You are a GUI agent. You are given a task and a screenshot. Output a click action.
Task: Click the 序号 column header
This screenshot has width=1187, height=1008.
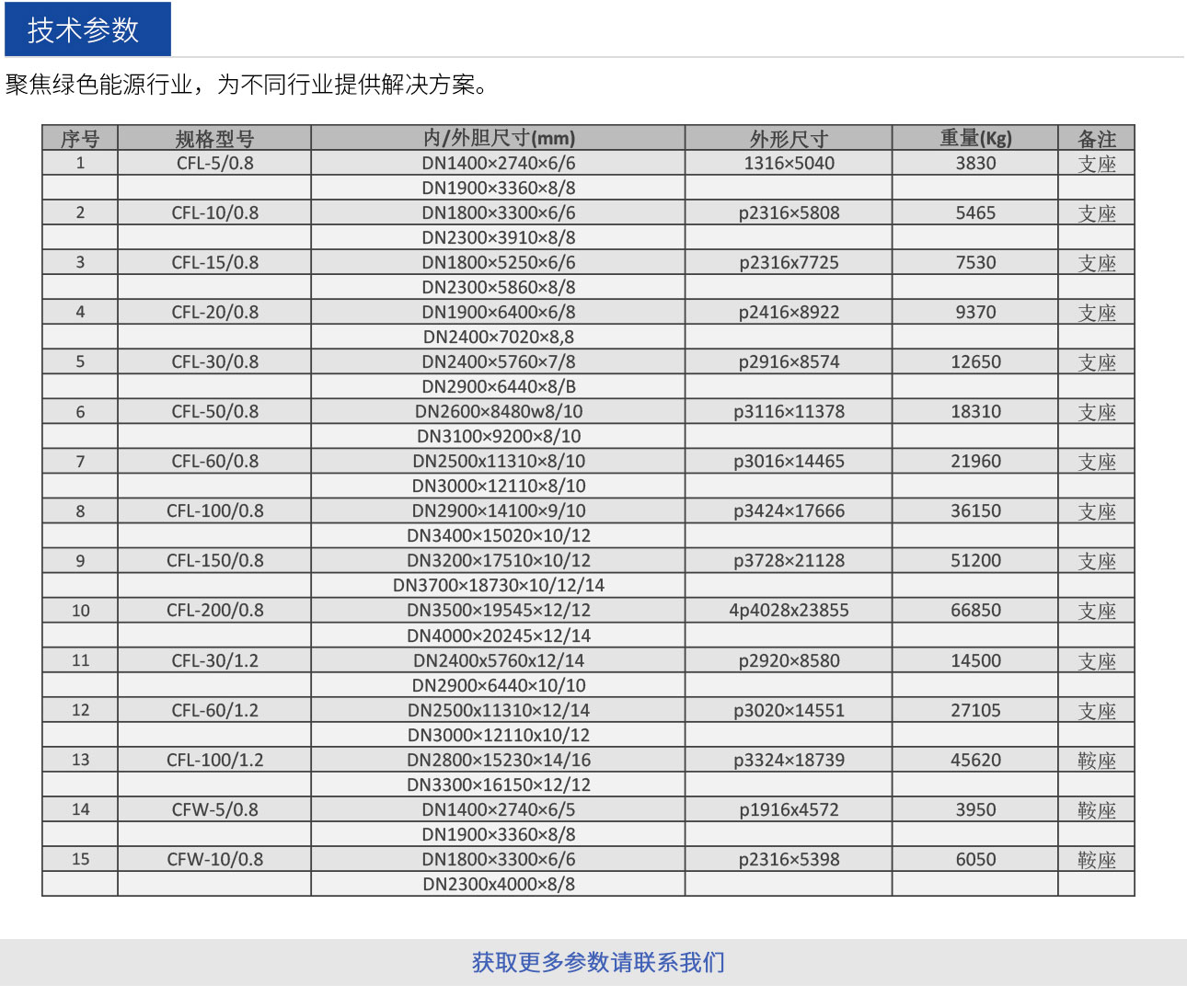(80, 139)
